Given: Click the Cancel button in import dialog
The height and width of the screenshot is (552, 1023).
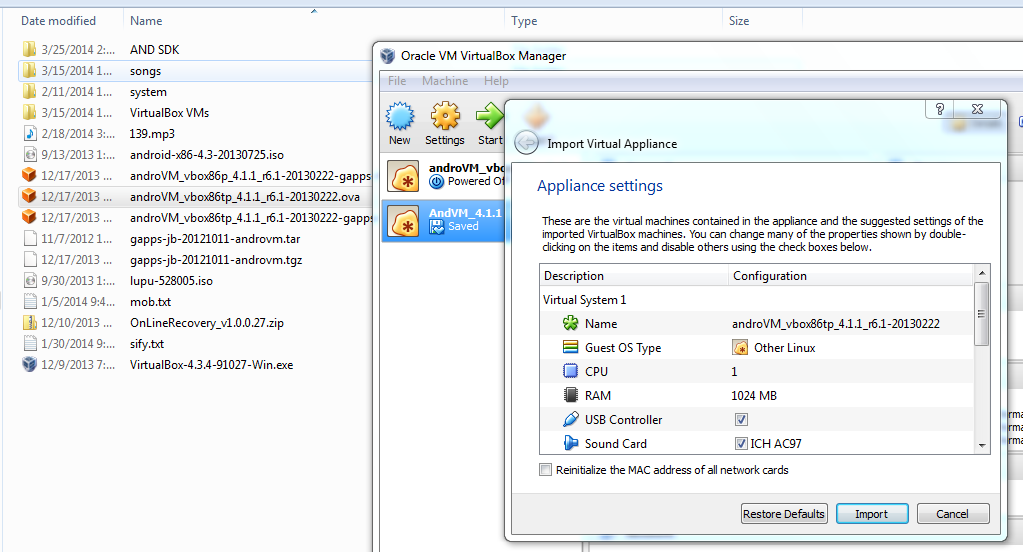Looking at the screenshot, I should click(x=953, y=514).
